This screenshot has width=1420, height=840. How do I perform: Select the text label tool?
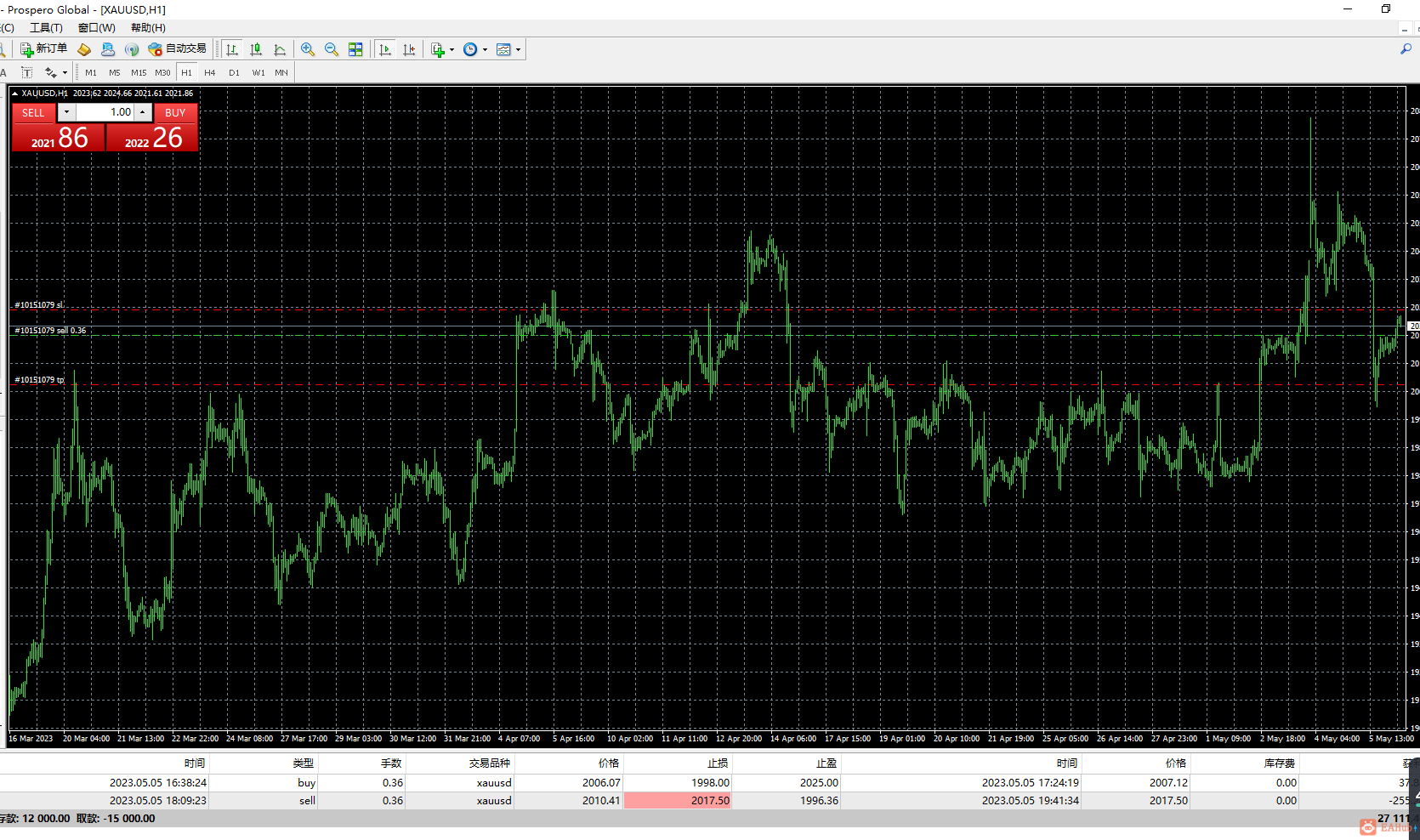(27, 72)
